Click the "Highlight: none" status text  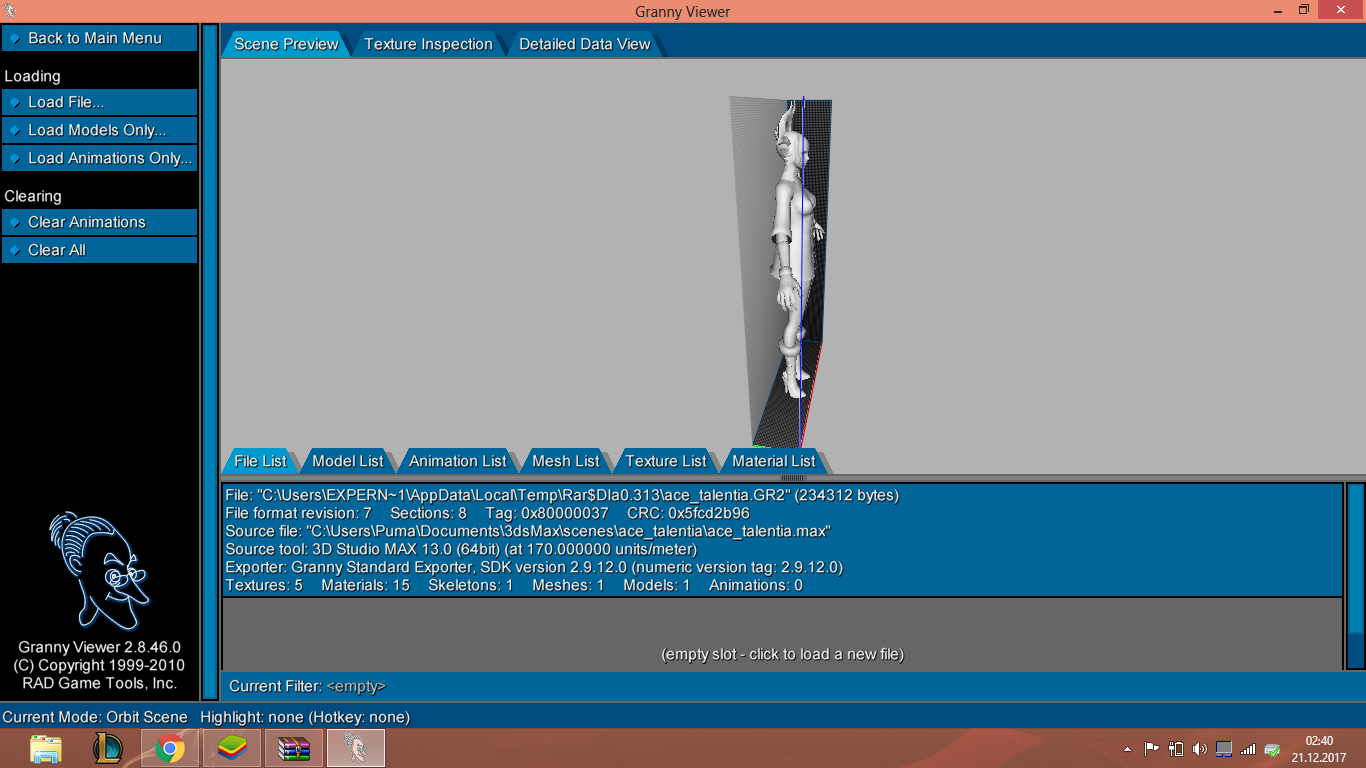(x=305, y=717)
